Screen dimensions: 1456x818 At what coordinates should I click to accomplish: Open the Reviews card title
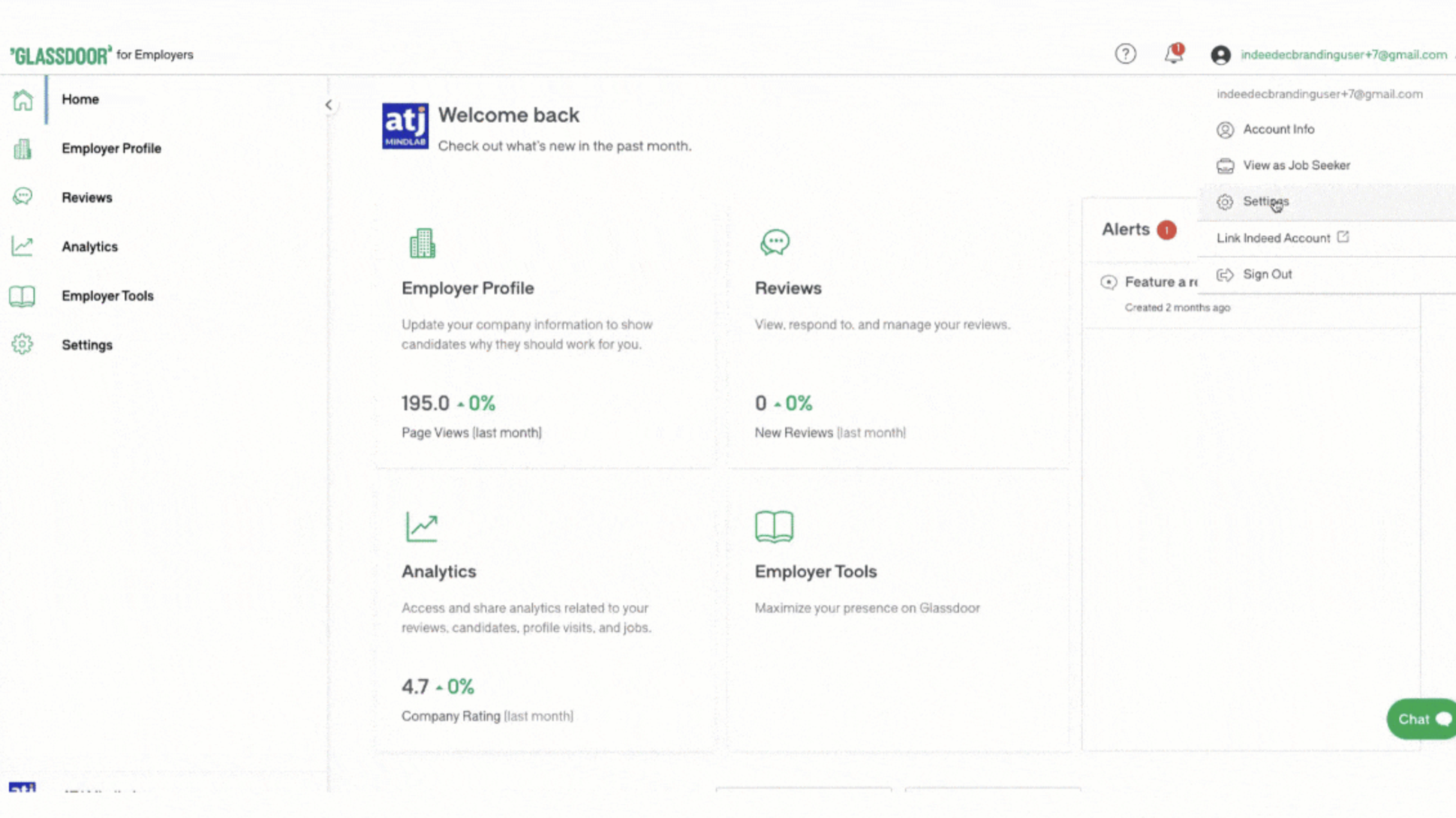788,288
